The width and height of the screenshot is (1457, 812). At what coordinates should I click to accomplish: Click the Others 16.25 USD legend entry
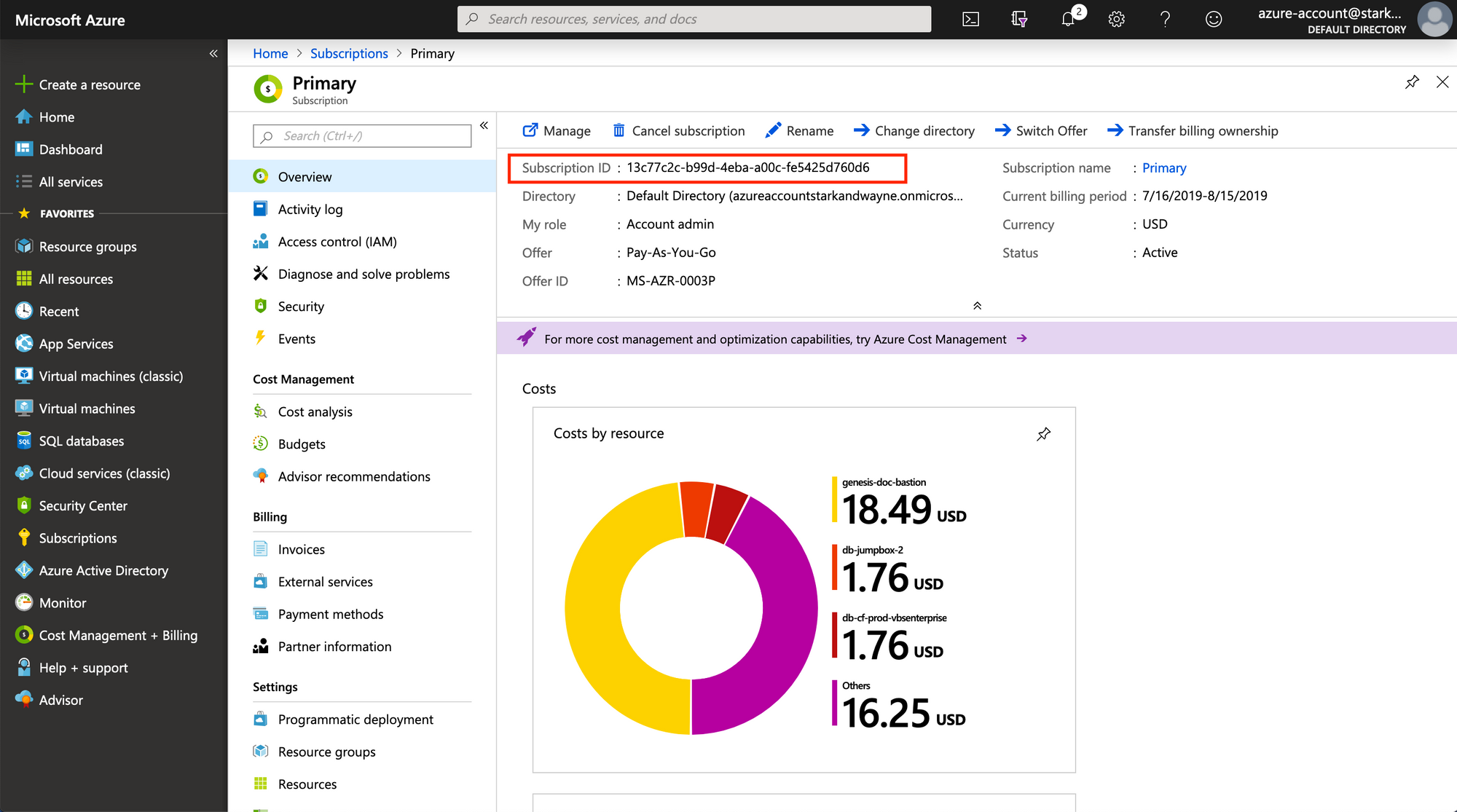click(899, 705)
